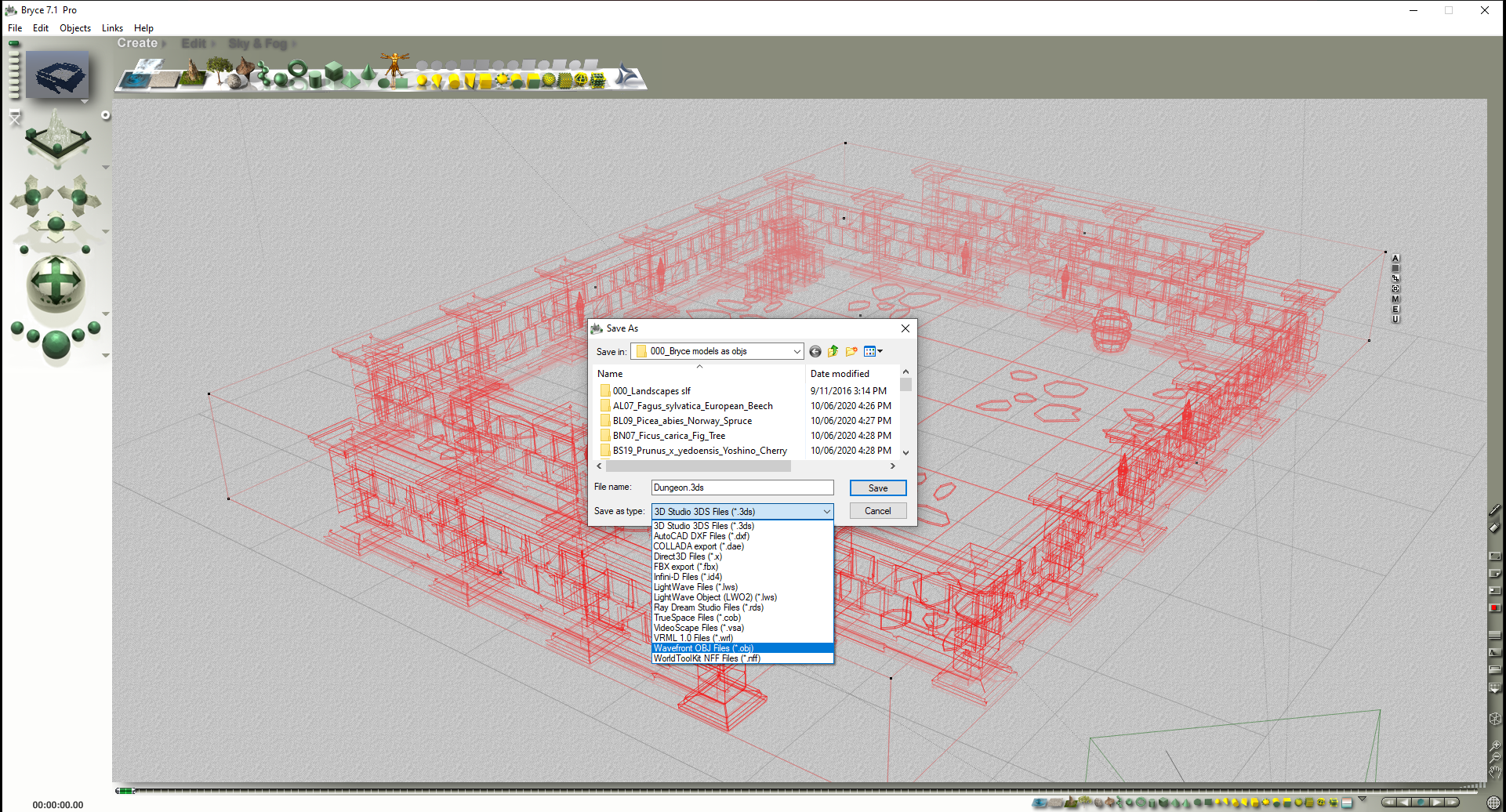Open the View Menu dropdown in Save As
The image size is (1506, 812).
(873, 352)
